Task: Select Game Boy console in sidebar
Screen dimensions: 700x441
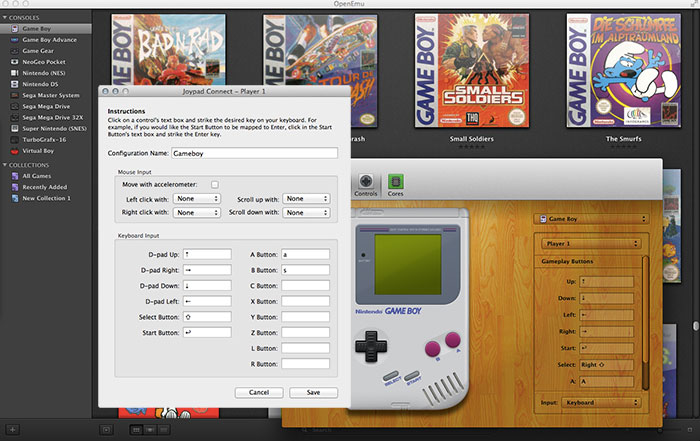Action: 46,29
